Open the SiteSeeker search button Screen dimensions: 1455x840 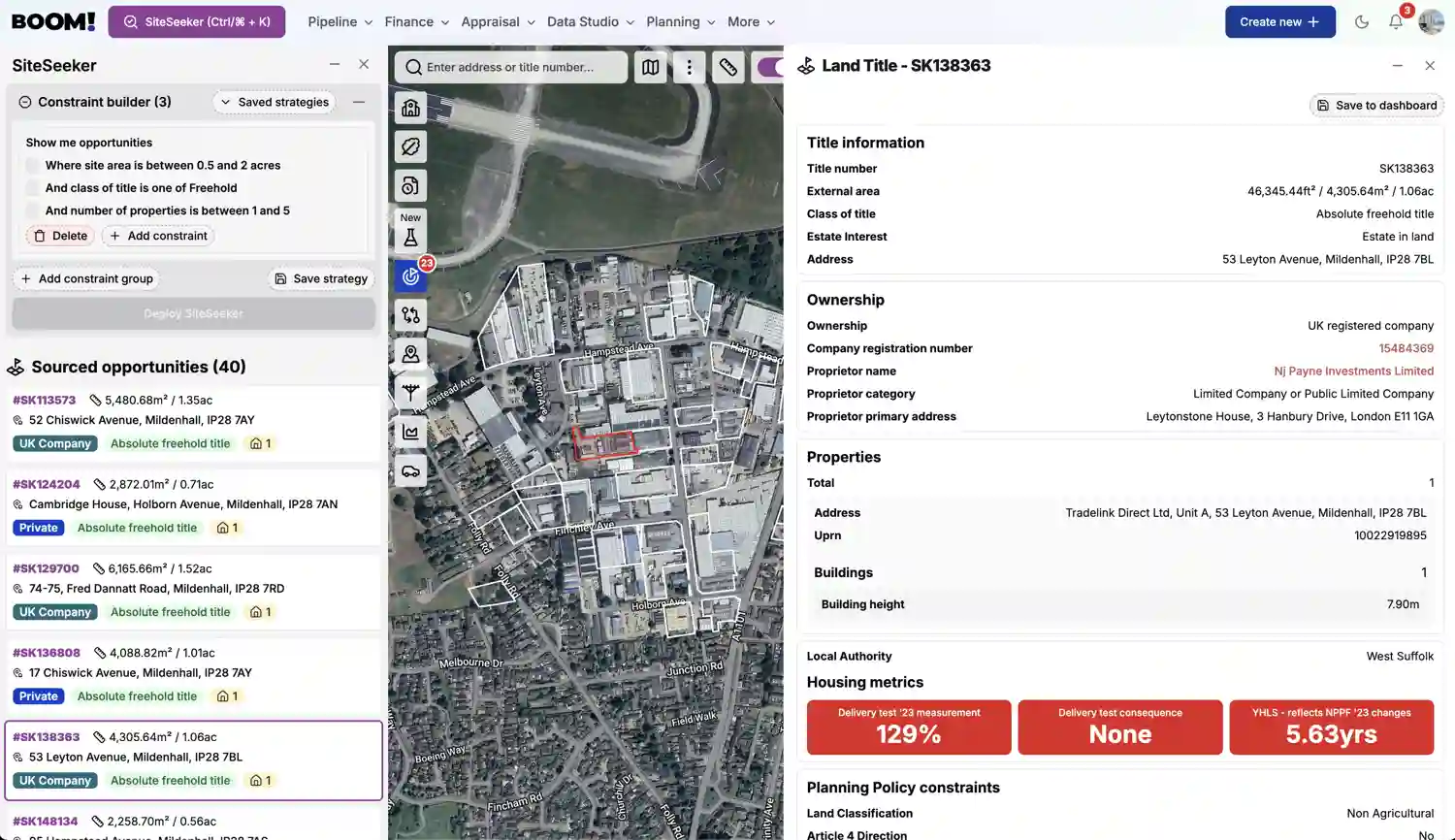point(196,21)
